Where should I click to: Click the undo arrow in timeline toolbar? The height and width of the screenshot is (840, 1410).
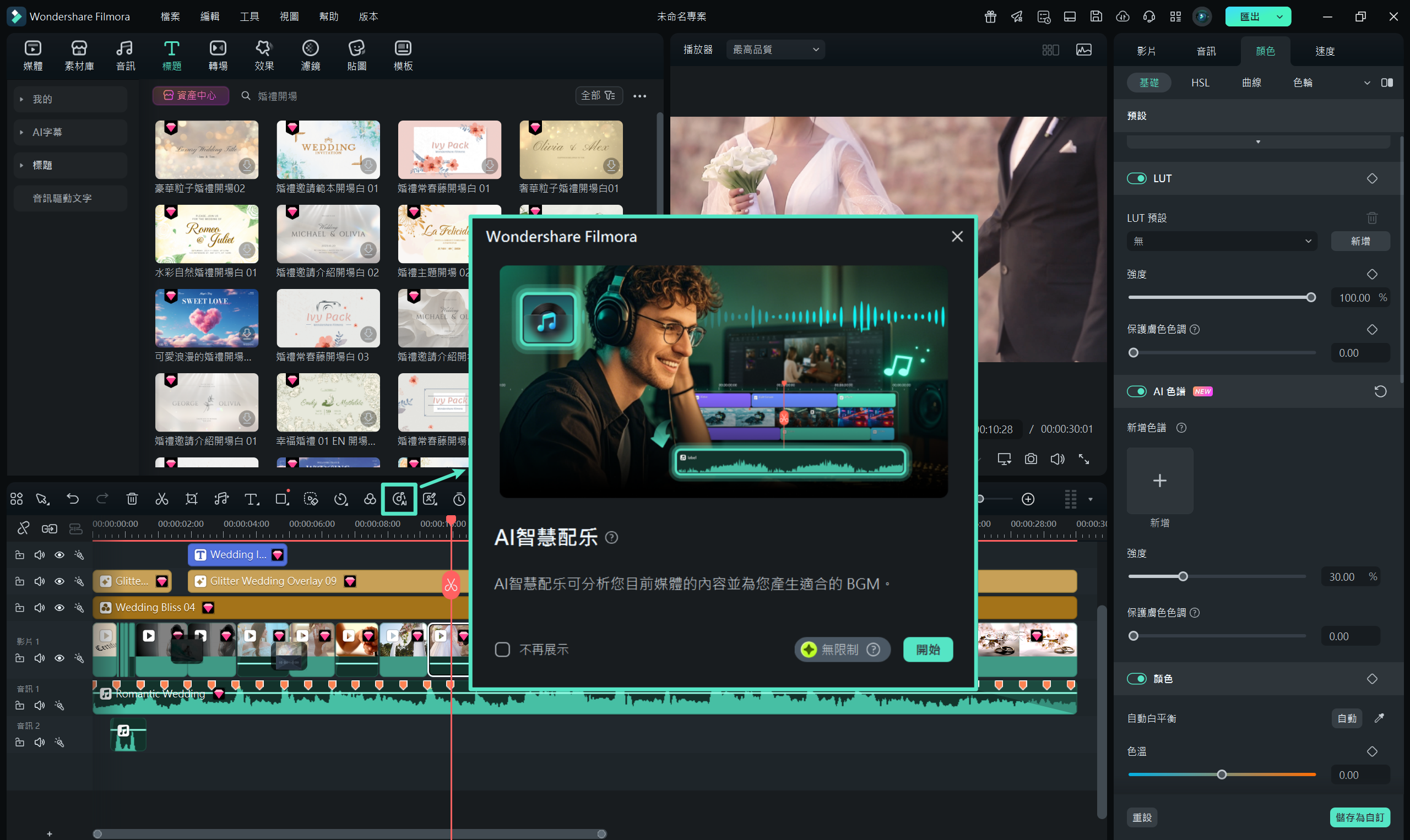73,499
